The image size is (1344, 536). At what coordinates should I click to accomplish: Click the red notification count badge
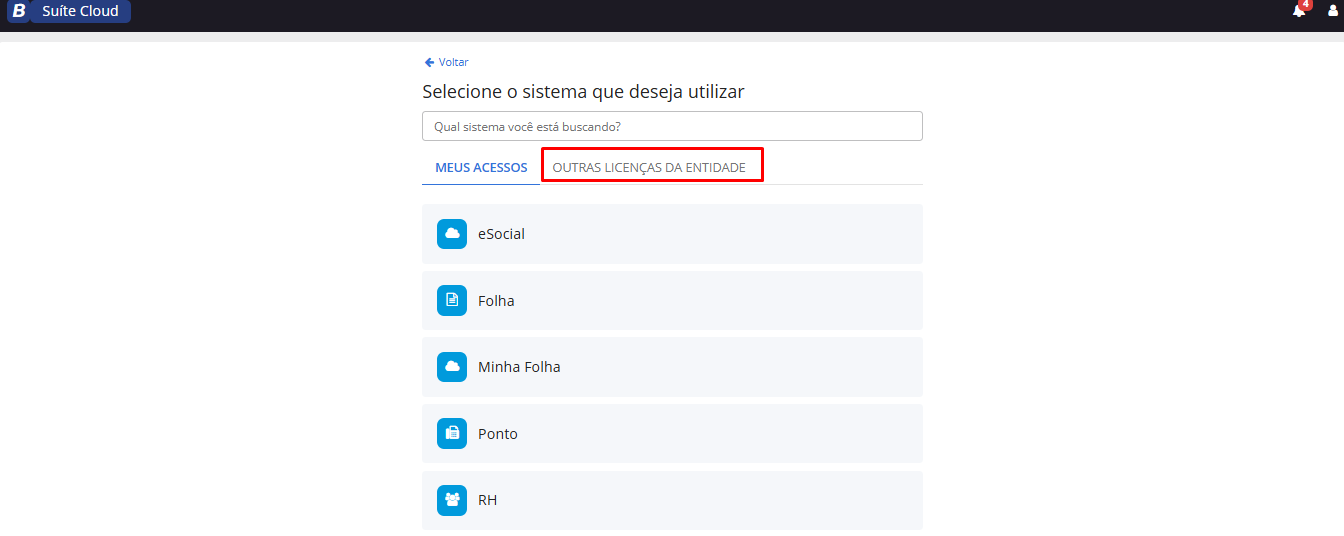pyautogui.click(x=1305, y=4)
